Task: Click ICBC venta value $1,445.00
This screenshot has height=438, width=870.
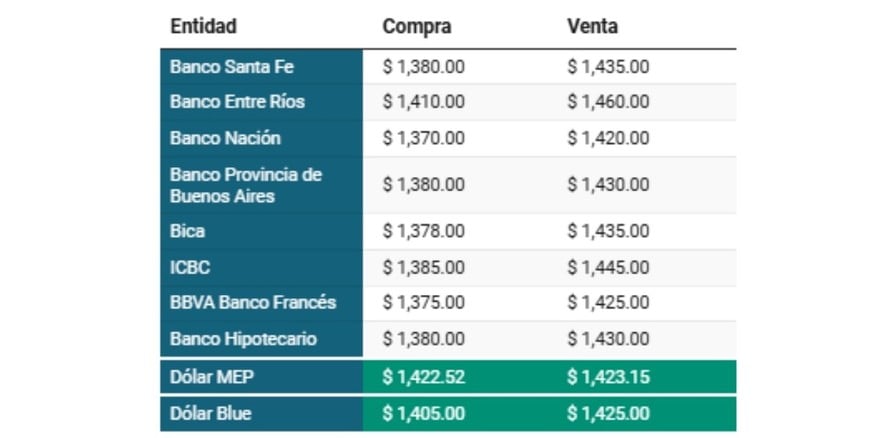Action: 608,267
